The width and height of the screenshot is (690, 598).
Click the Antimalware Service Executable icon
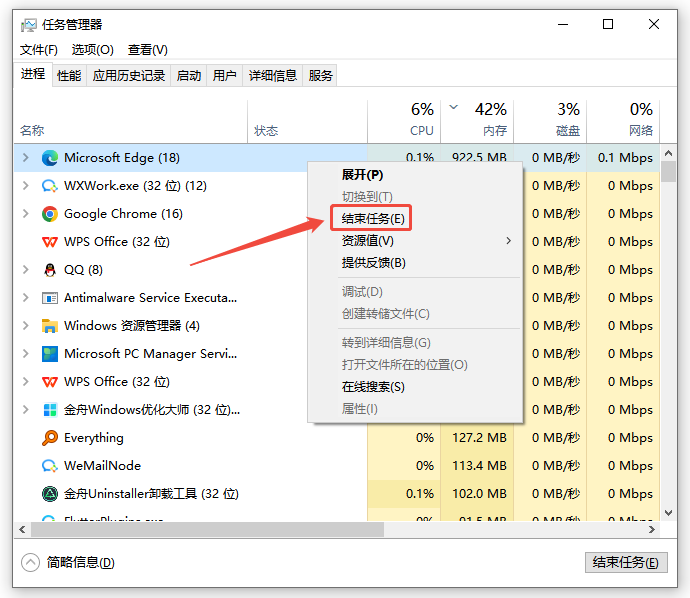50,298
